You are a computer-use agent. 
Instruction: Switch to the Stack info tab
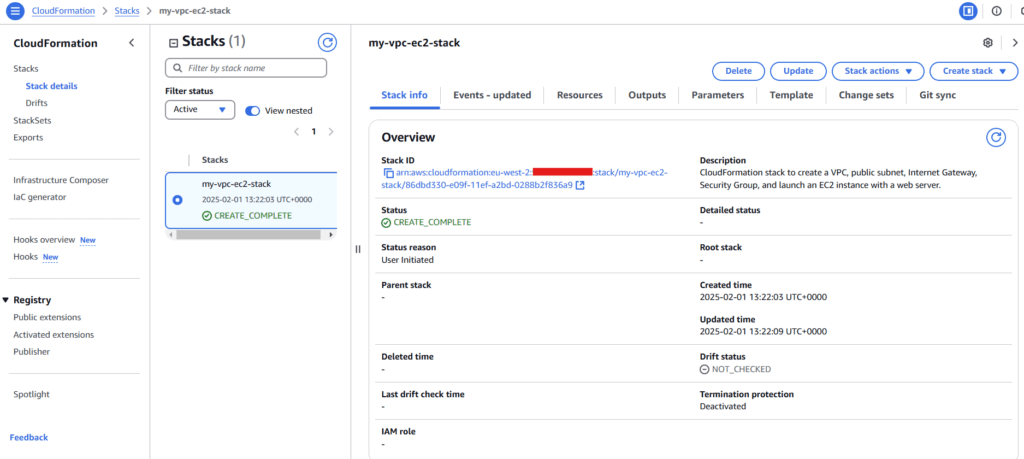point(404,95)
